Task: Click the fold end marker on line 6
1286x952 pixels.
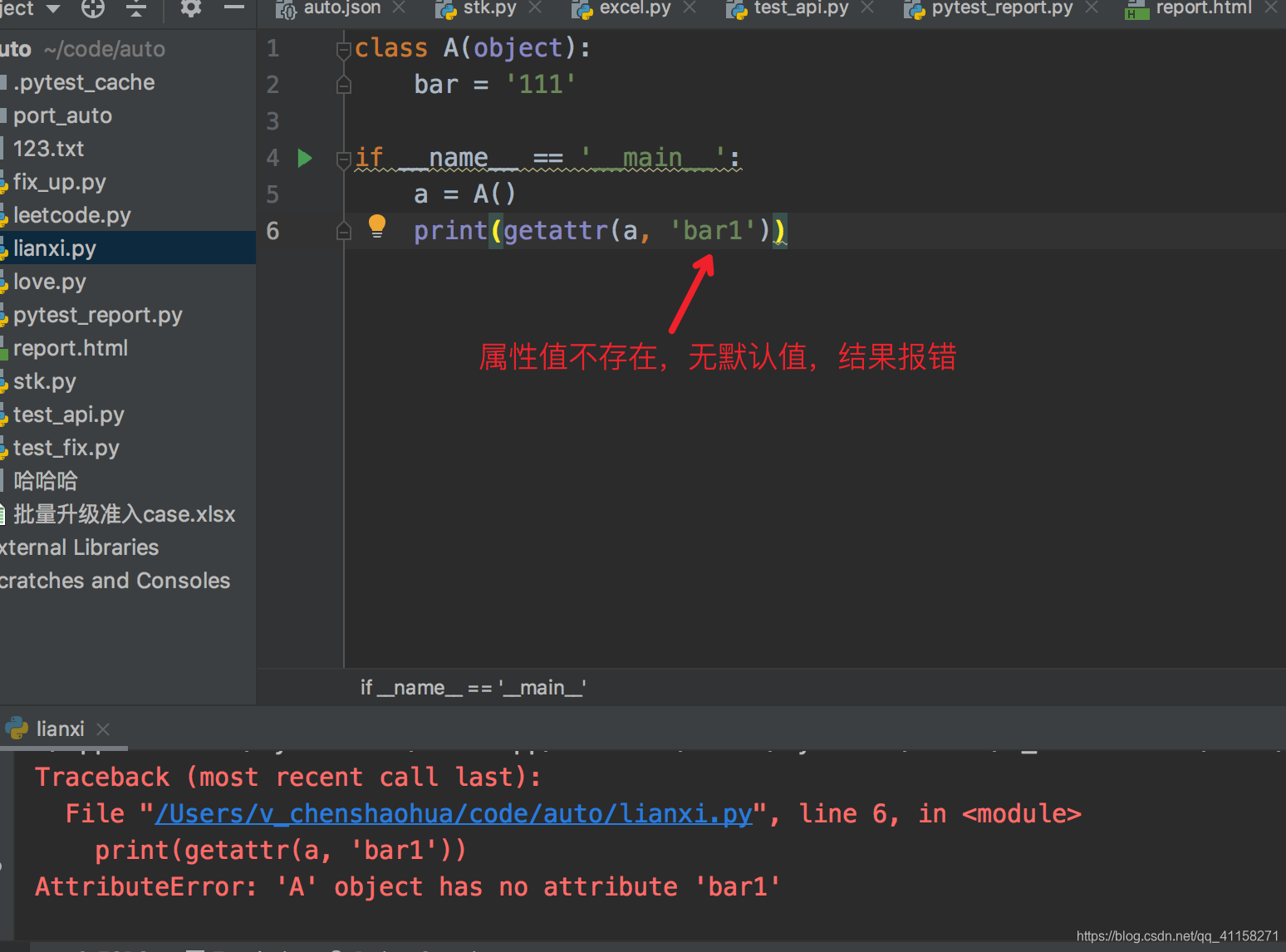Action: (343, 231)
